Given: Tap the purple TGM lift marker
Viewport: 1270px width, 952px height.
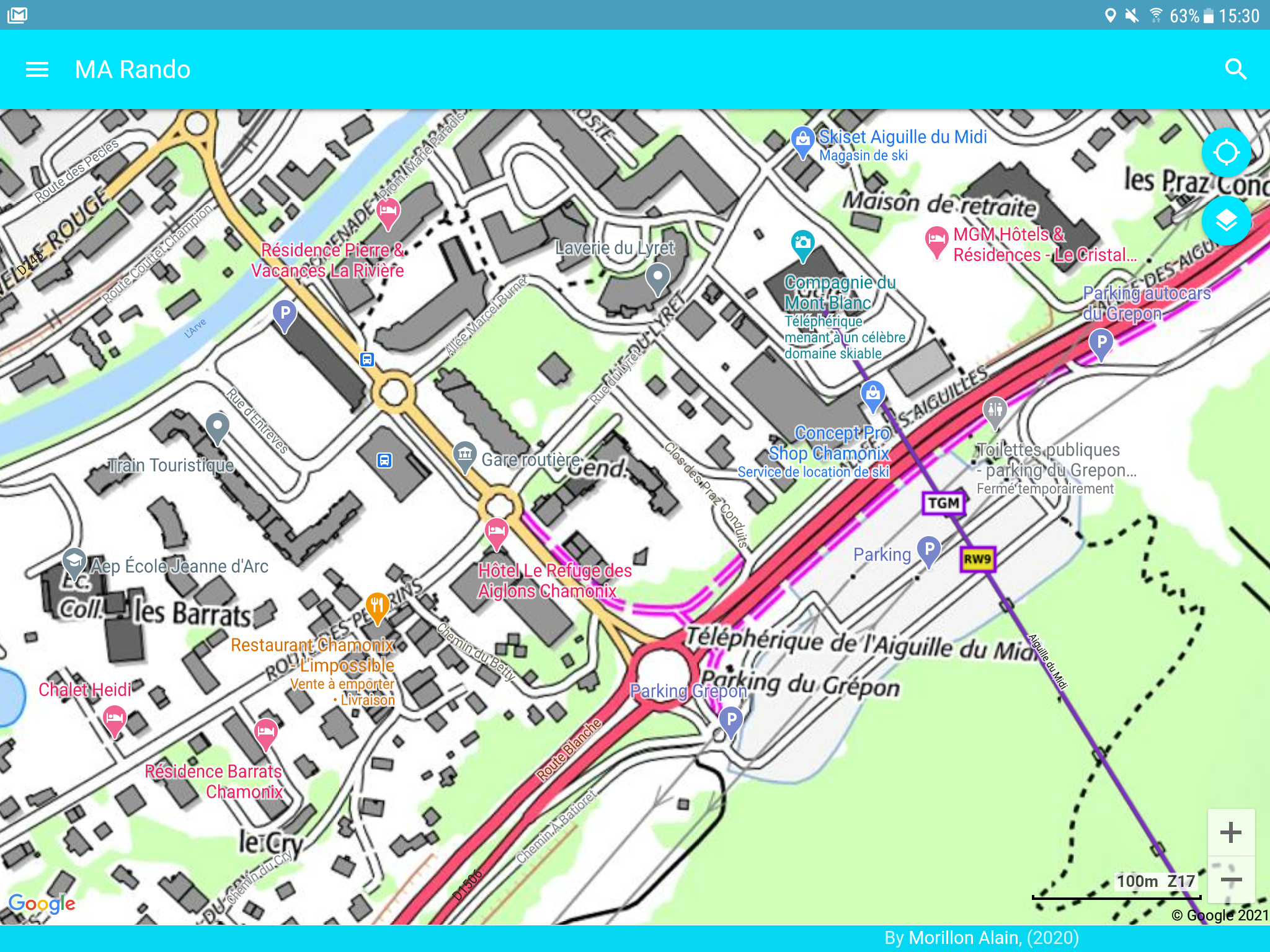Looking at the screenshot, I should click(x=944, y=503).
